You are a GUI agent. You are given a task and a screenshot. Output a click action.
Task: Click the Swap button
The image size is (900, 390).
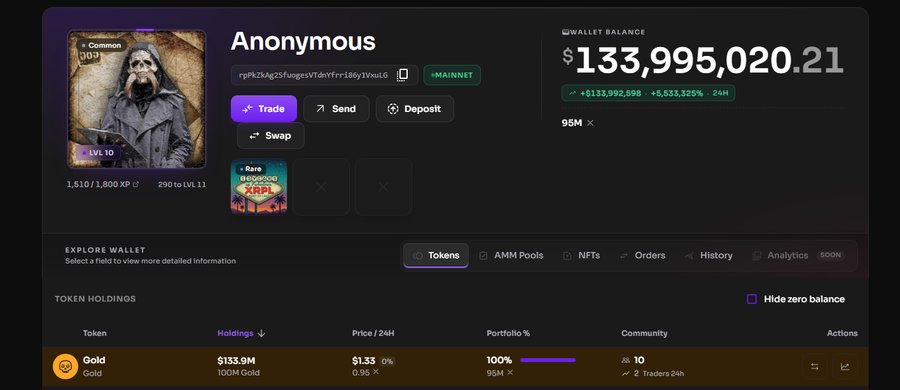coord(270,136)
